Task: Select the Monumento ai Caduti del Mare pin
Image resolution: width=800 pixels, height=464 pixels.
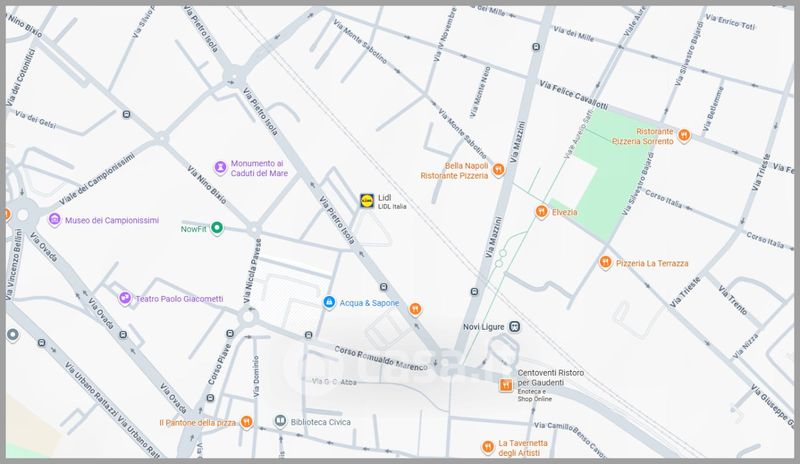Action: [220, 166]
